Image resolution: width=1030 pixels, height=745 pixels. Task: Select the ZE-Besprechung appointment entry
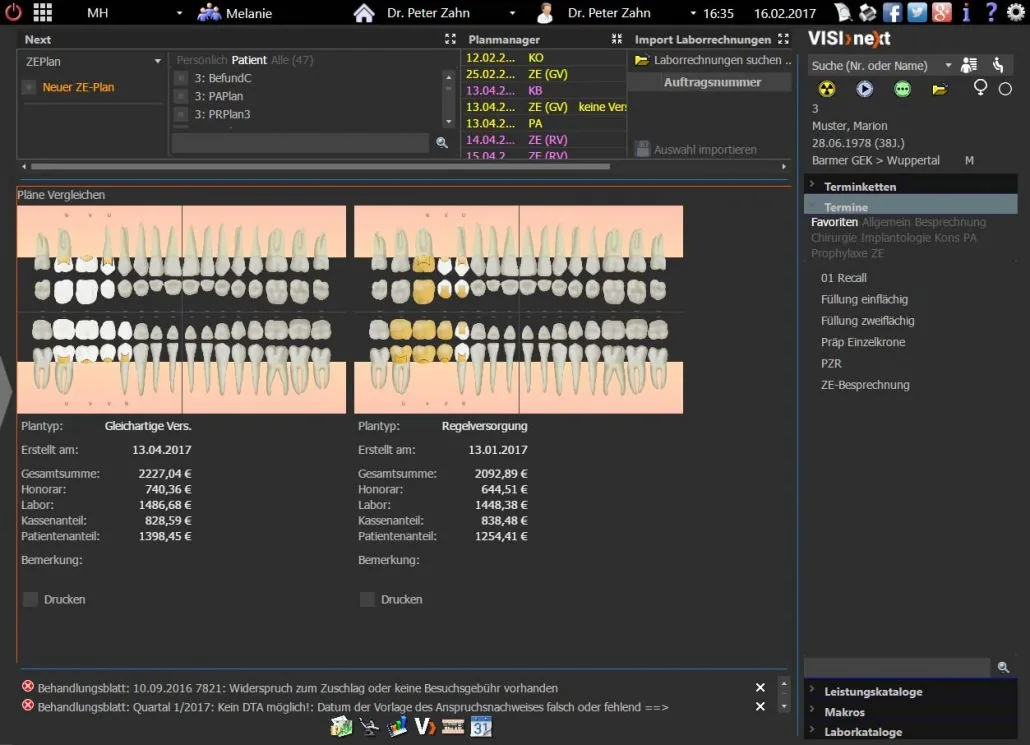(865, 385)
